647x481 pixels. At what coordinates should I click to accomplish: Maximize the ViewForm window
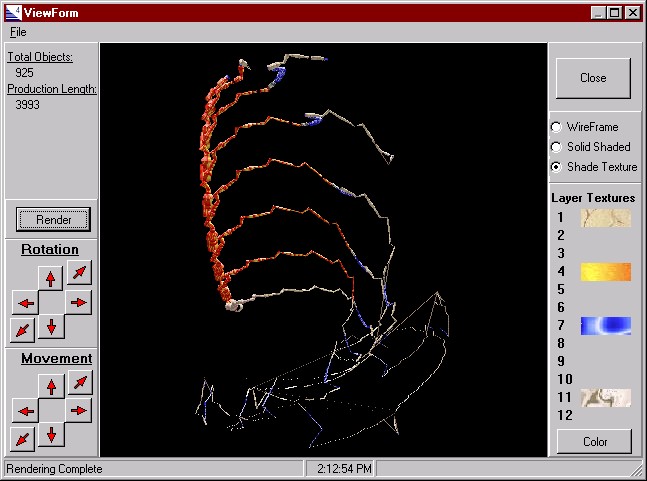[614, 12]
